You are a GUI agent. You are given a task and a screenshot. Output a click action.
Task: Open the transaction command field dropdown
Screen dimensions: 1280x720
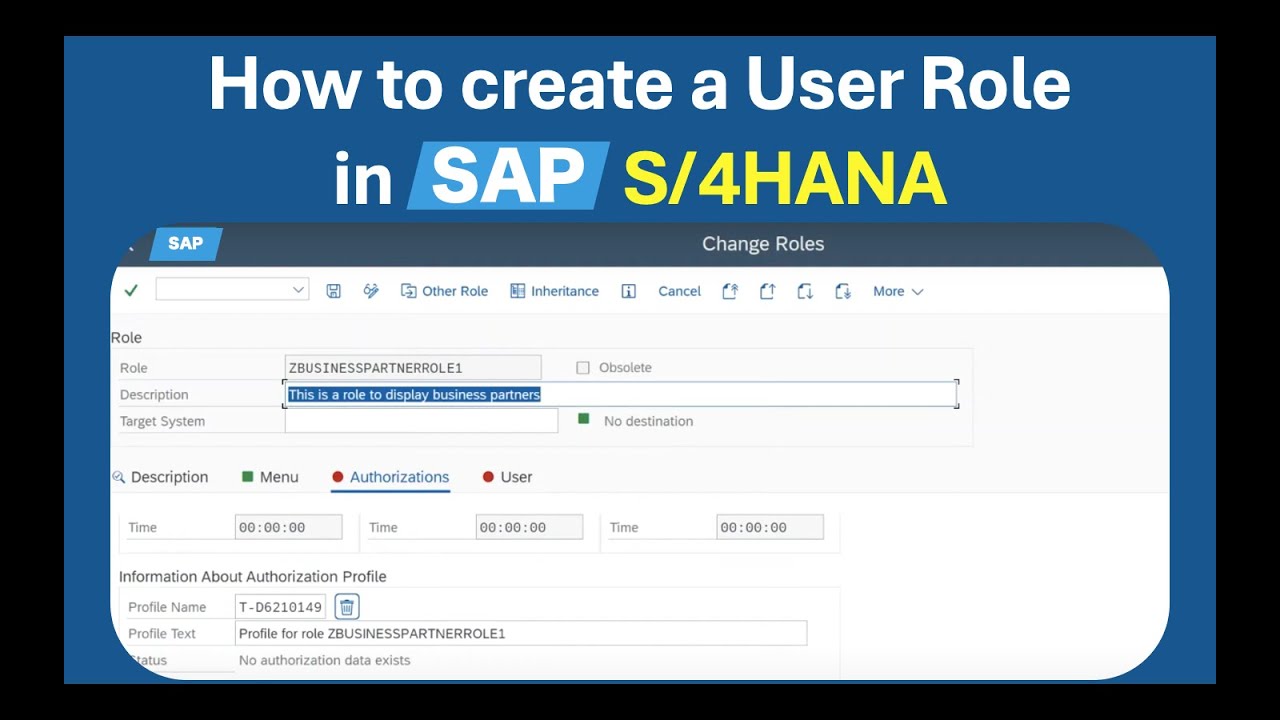(298, 290)
